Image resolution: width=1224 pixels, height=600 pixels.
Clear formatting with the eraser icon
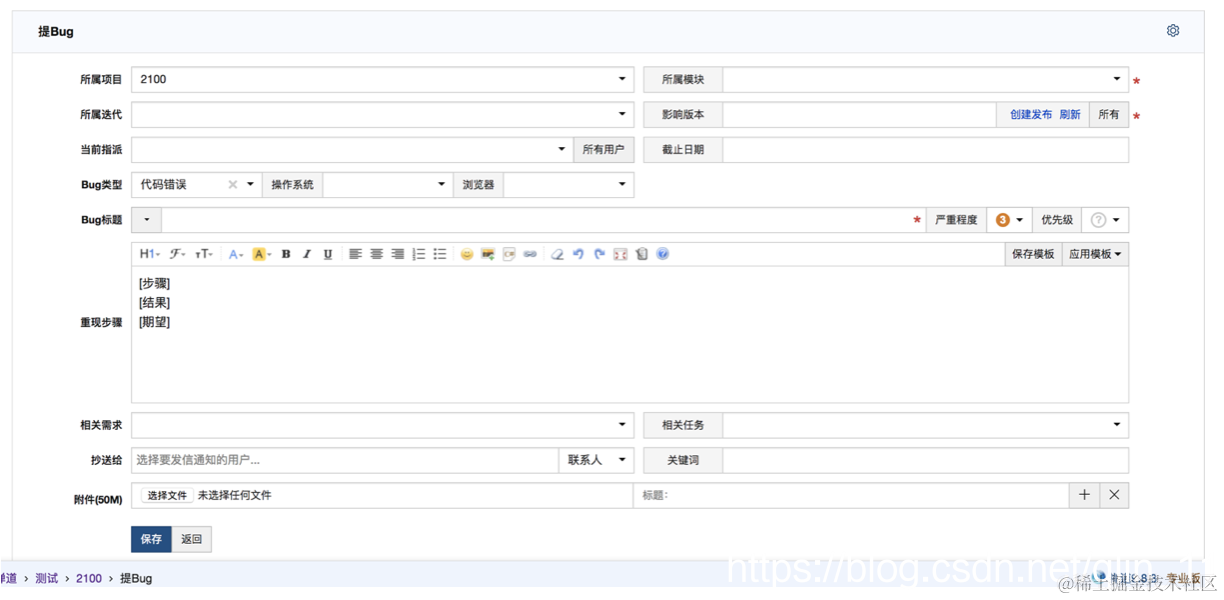pyautogui.click(x=557, y=254)
